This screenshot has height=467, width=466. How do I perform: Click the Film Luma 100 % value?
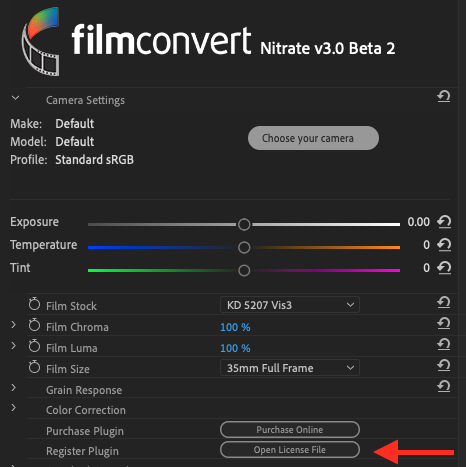click(235, 348)
